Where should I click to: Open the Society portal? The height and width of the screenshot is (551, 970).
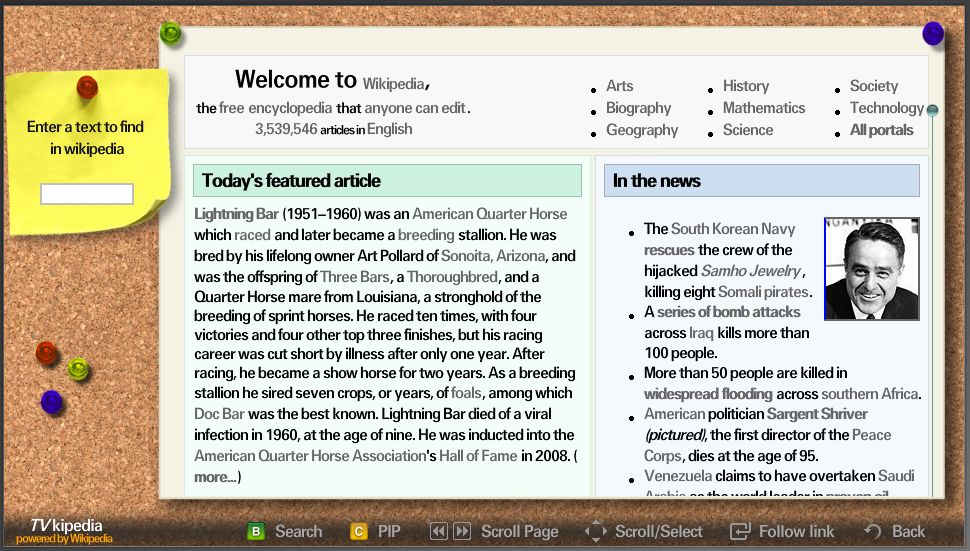tap(873, 86)
